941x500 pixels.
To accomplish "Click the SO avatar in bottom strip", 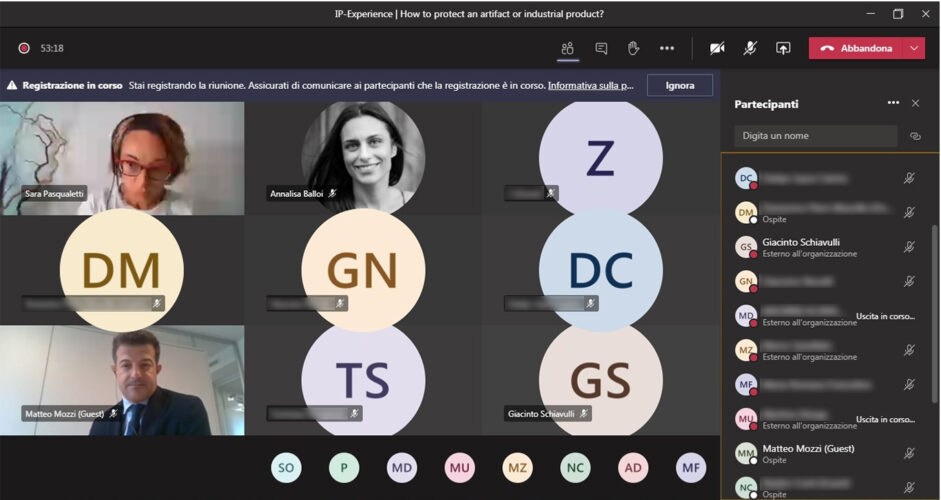I will pos(286,468).
